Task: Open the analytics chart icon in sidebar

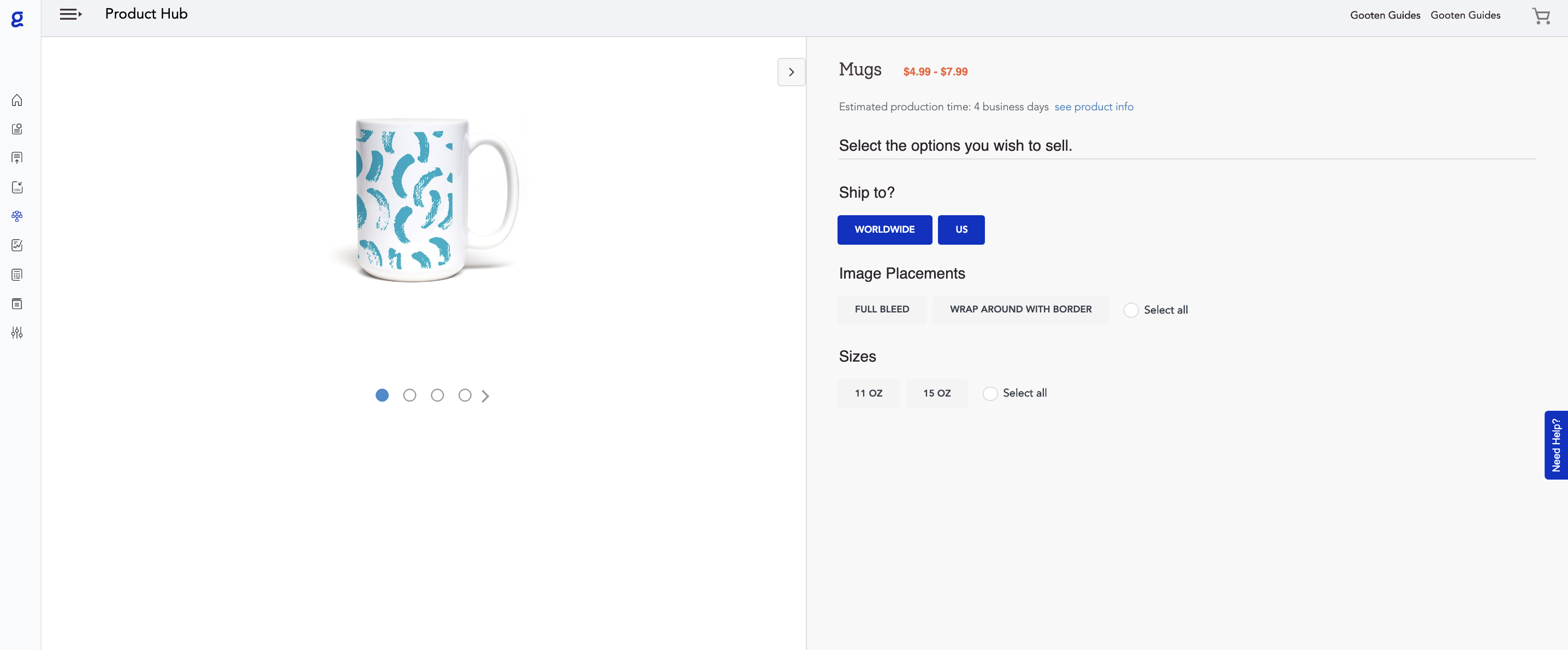Action: coord(17,245)
